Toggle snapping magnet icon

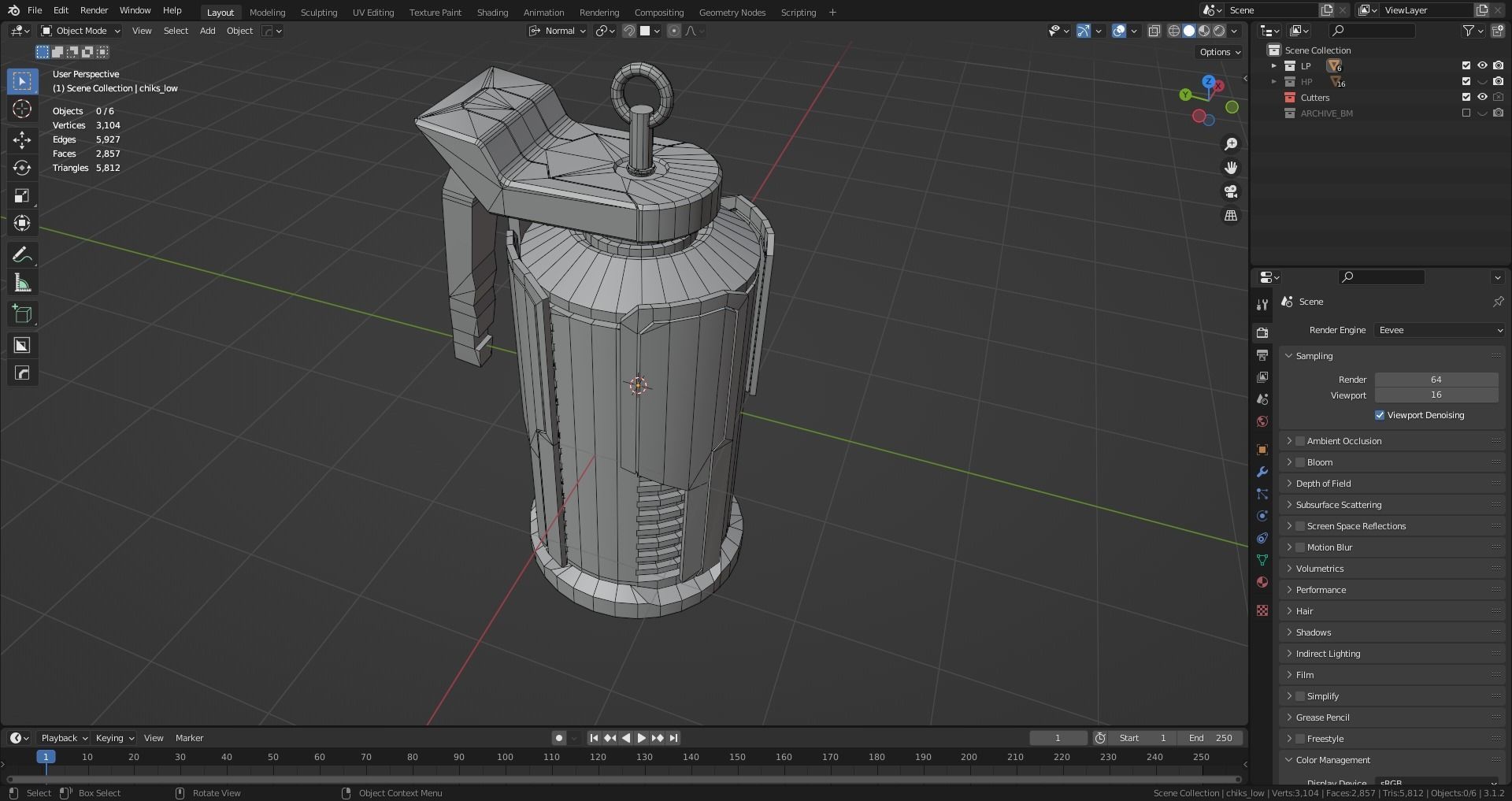[x=628, y=31]
